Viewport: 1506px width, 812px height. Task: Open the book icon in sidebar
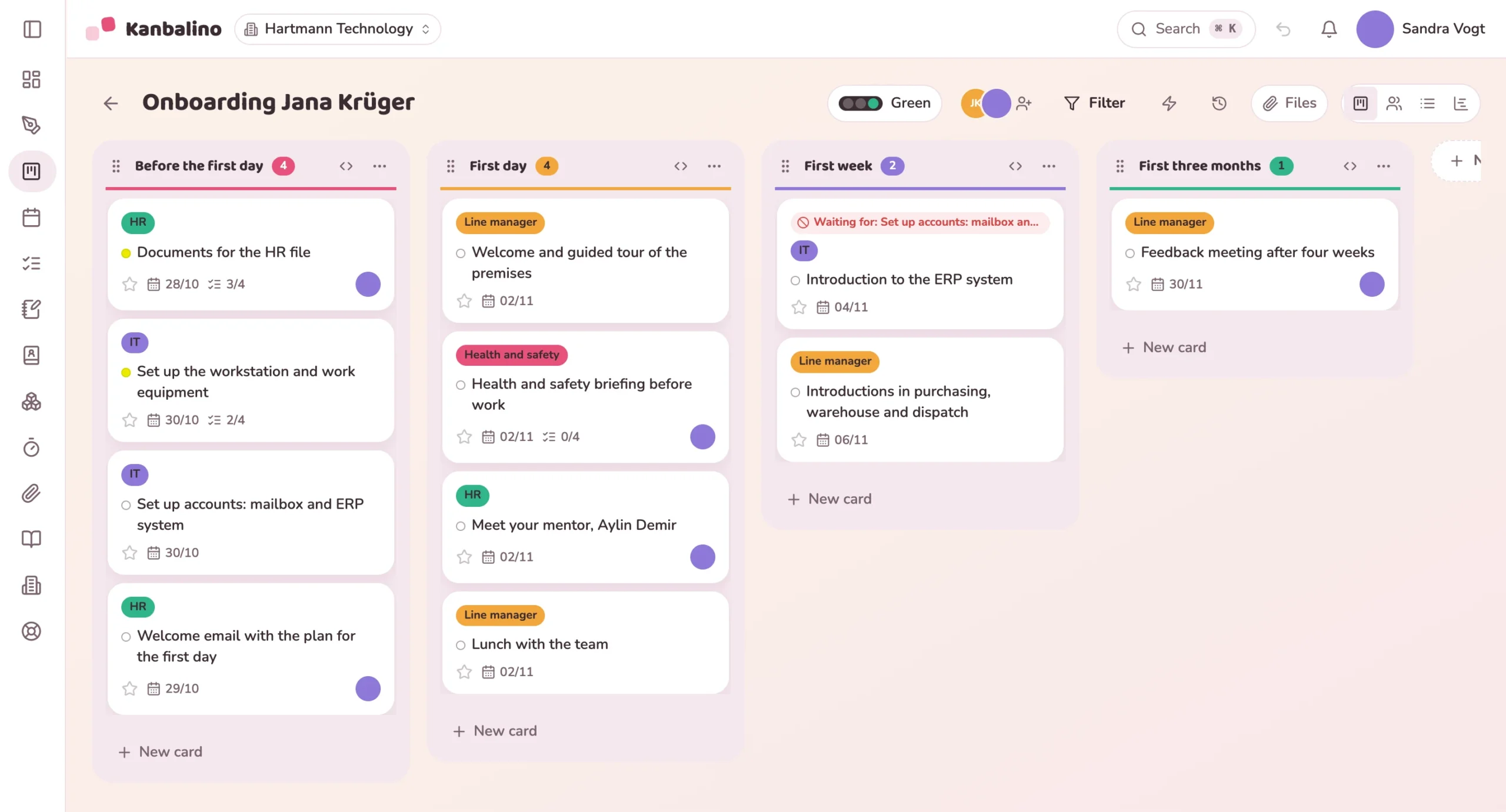point(32,539)
